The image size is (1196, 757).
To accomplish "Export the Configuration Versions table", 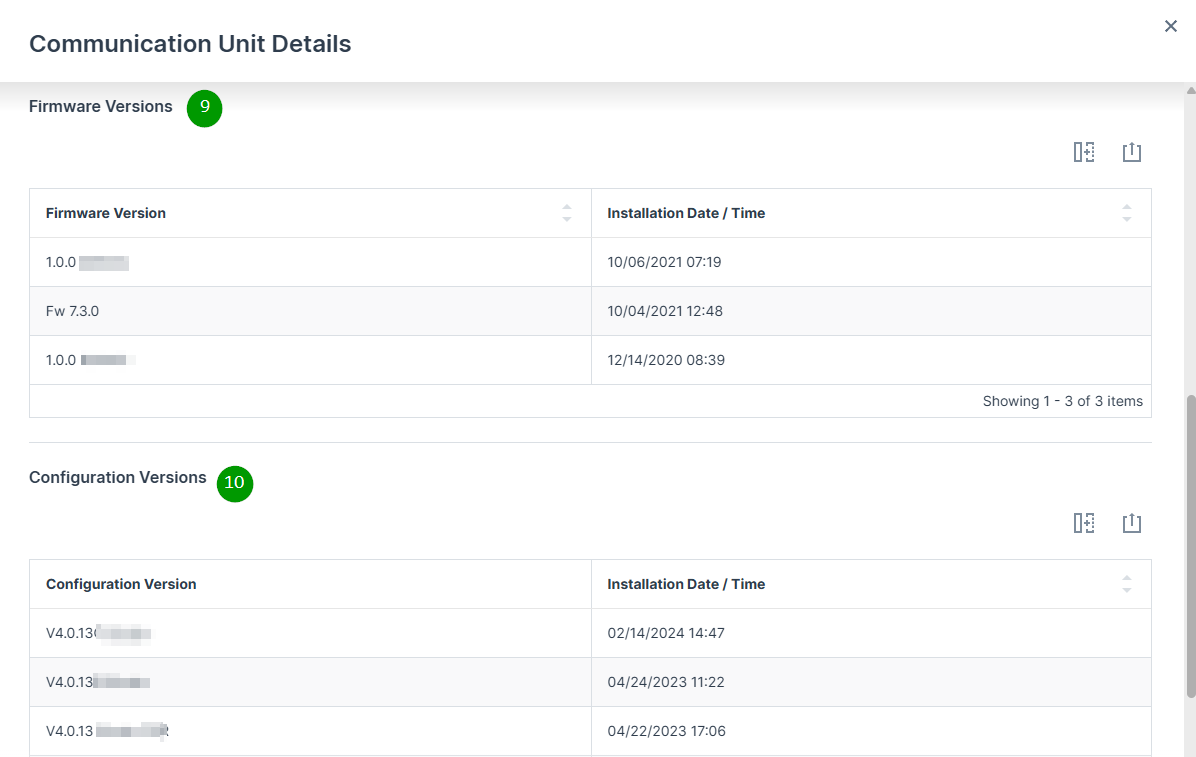I will click(x=1131, y=523).
